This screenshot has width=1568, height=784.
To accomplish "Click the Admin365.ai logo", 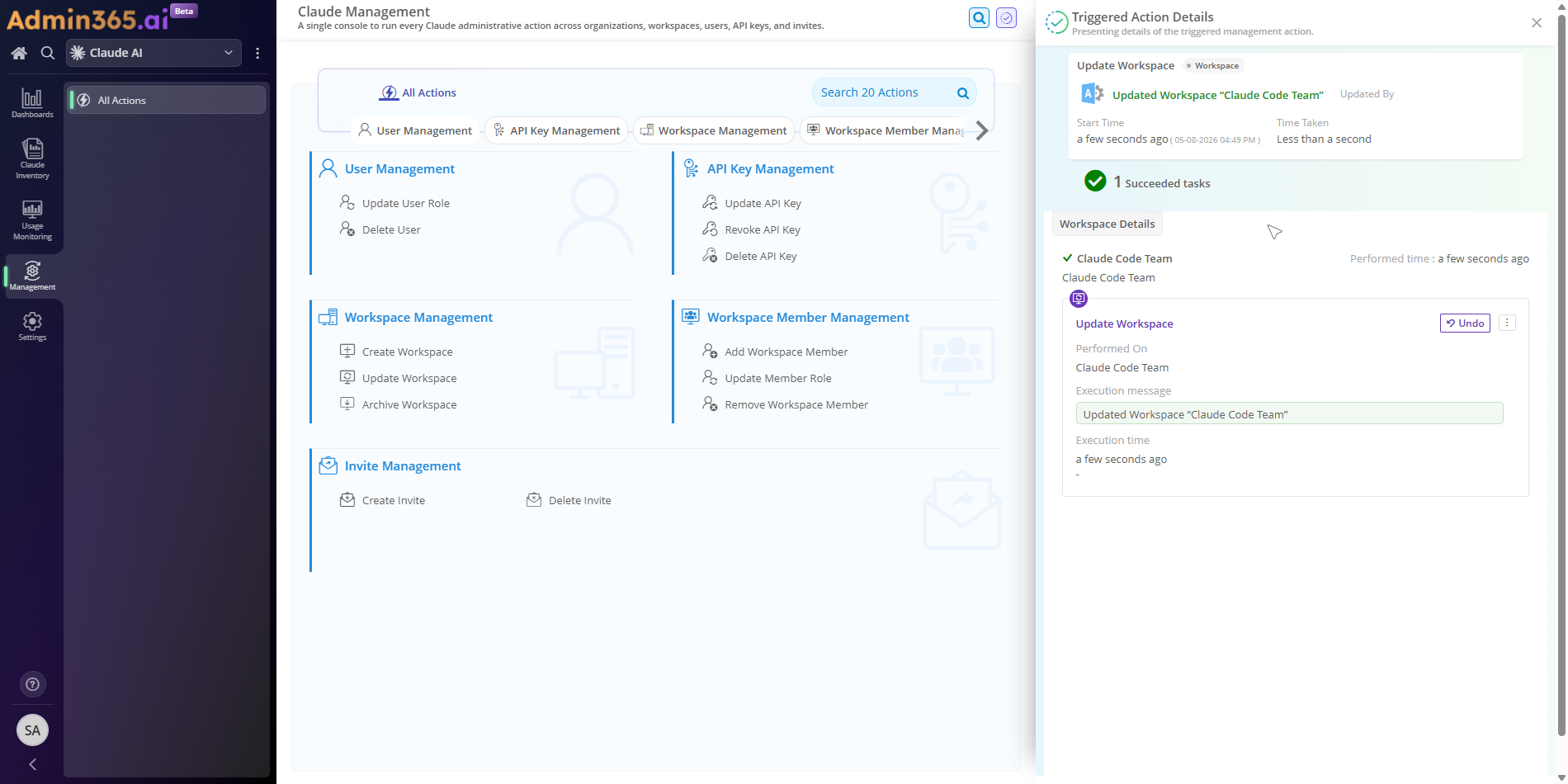I will point(87,18).
